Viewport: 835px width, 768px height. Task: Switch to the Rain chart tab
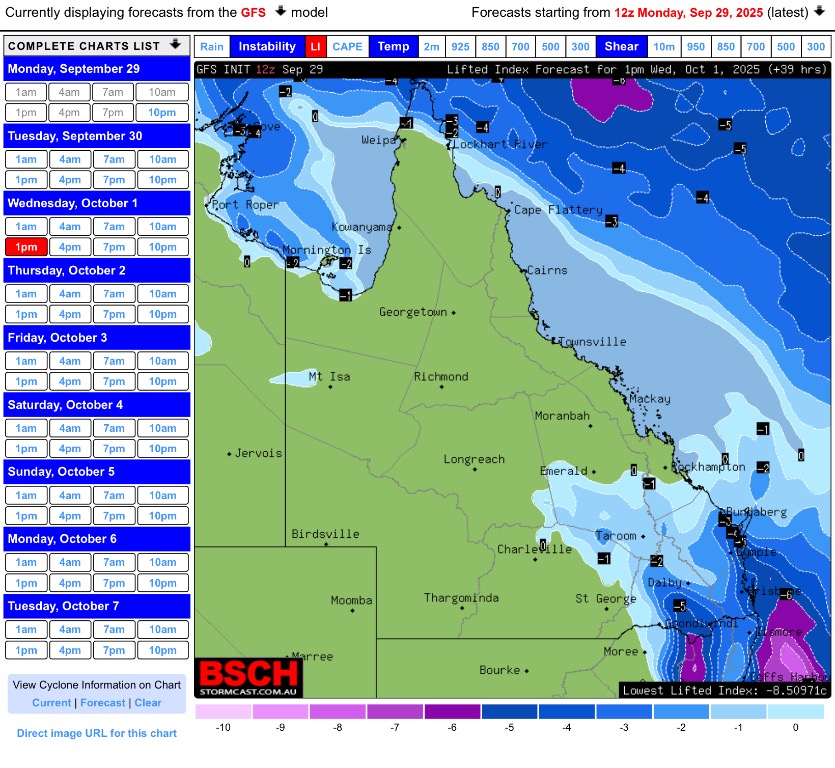(x=211, y=47)
